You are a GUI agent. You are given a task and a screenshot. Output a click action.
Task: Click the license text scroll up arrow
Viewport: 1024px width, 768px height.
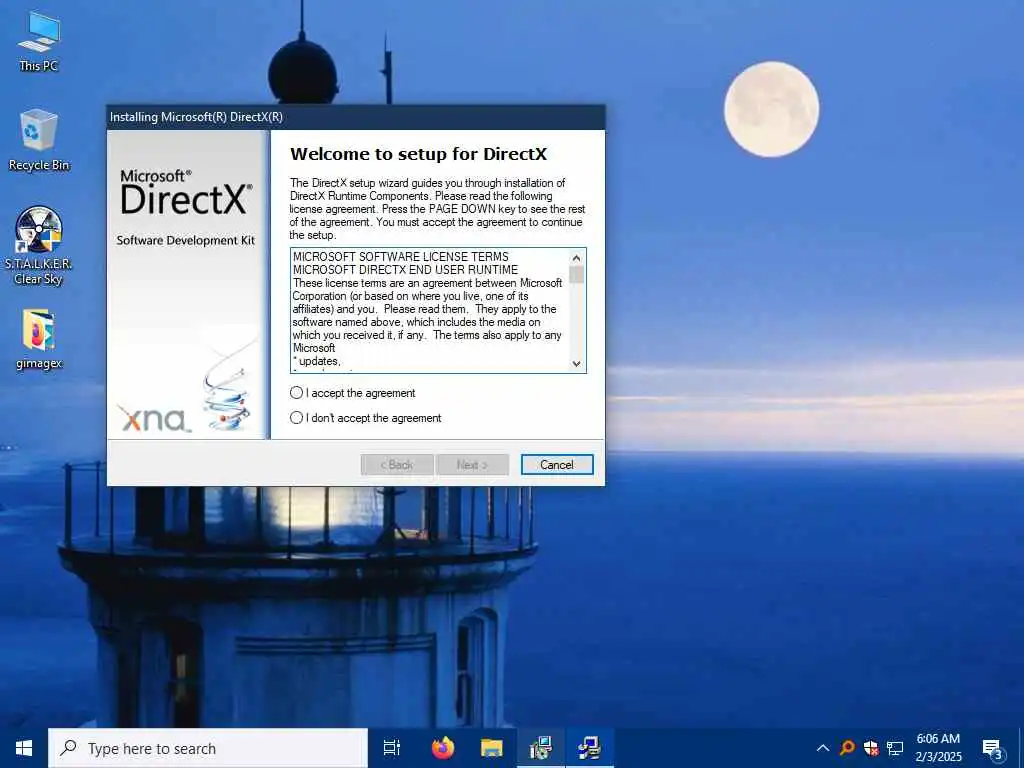click(576, 258)
